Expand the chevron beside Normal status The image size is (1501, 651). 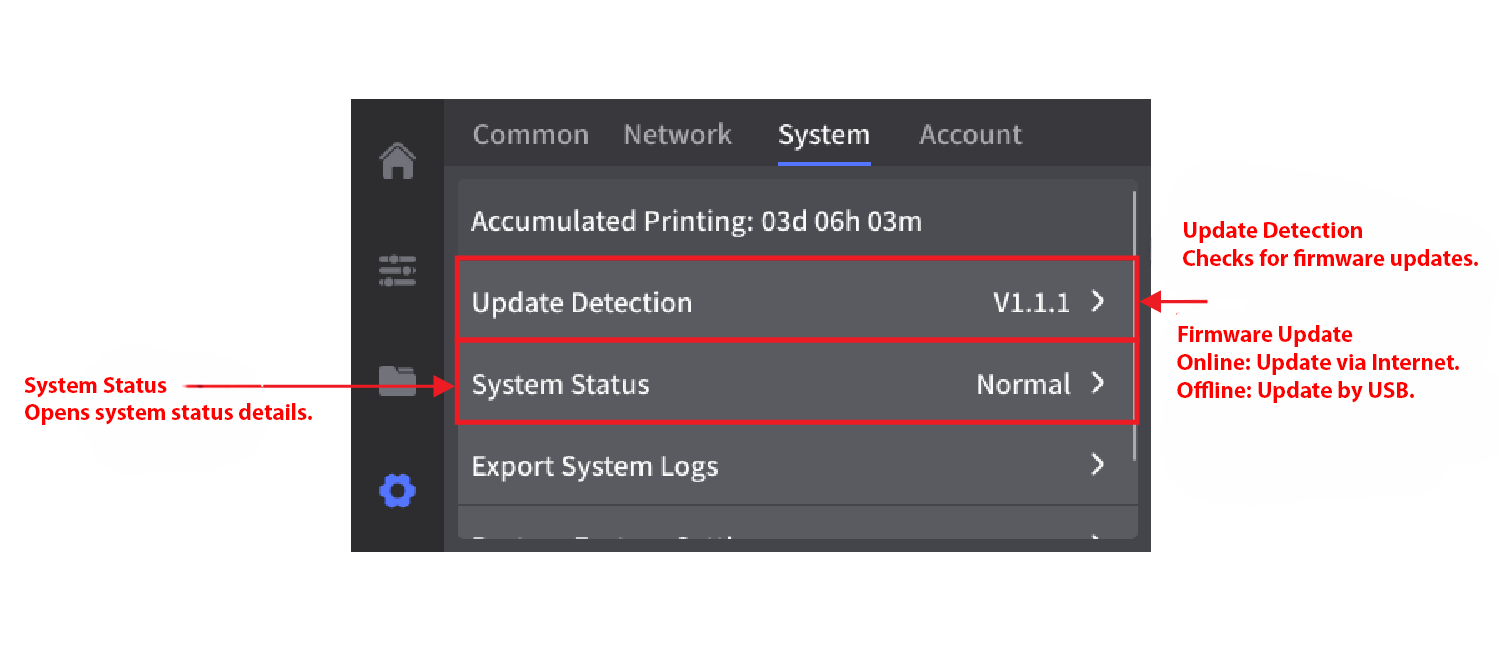click(x=1097, y=382)
